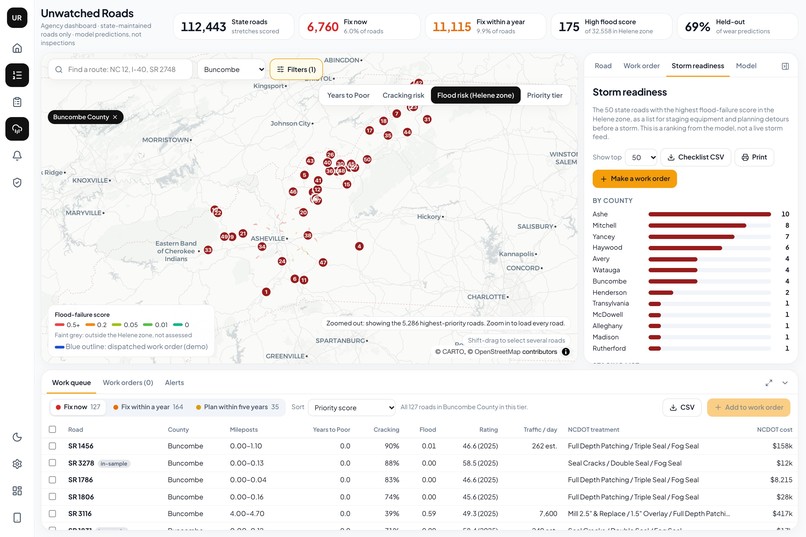Click Add to work order button

pyautogui.click(x=749, y=408)
